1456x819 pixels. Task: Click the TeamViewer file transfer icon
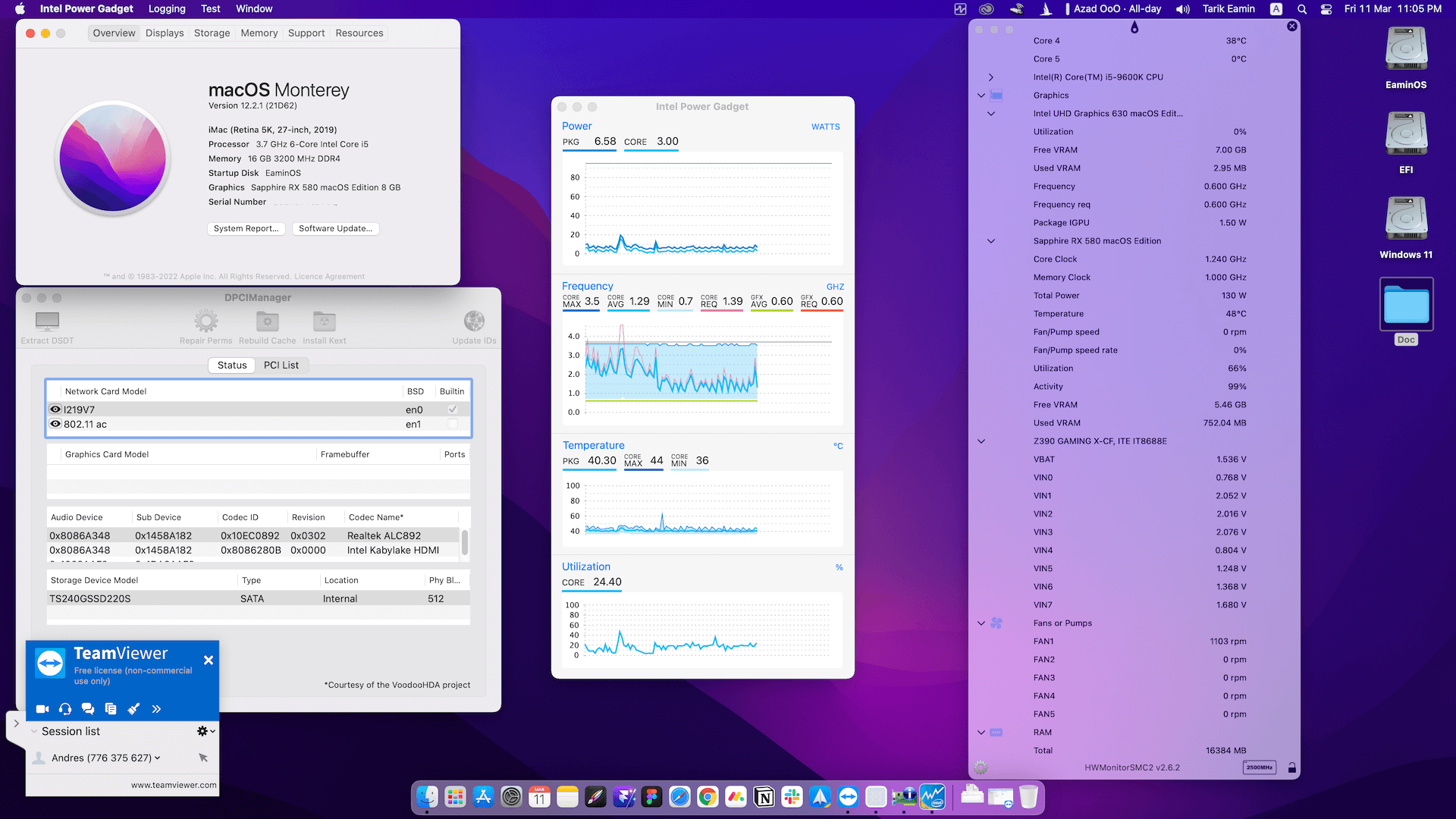tap(111, 709)
